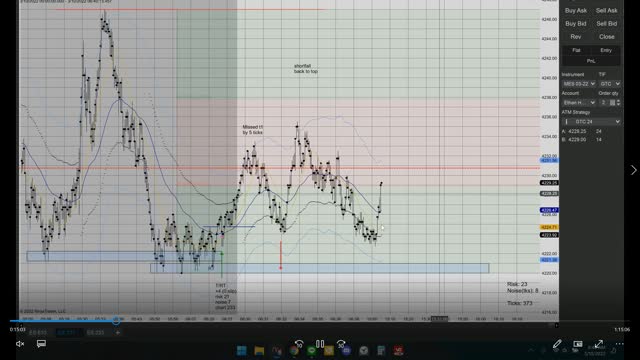
Task: Click the 0:15:03 elapsed time label
Action: pyautogui.click(x=18, y=329)
